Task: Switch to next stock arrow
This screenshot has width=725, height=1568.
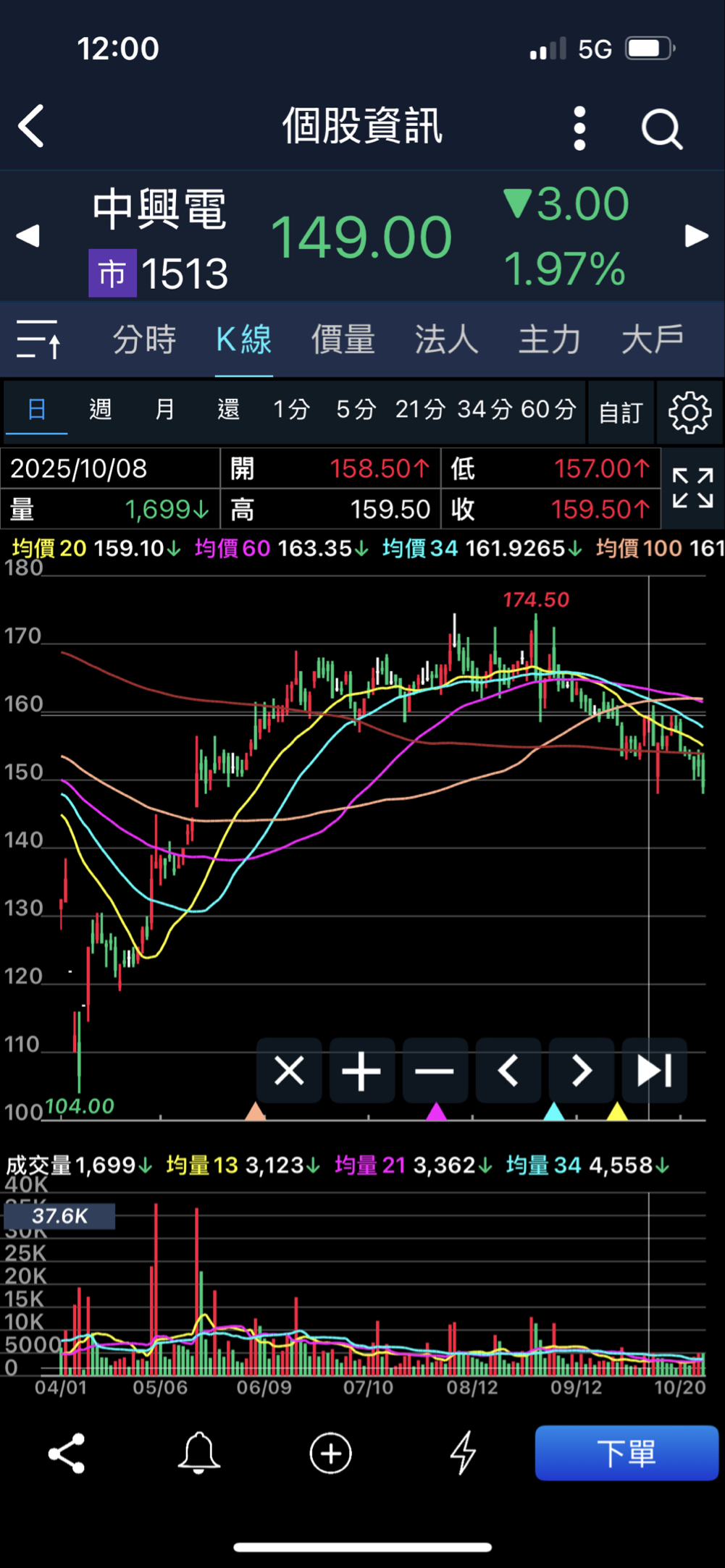Action: (696, 236)
